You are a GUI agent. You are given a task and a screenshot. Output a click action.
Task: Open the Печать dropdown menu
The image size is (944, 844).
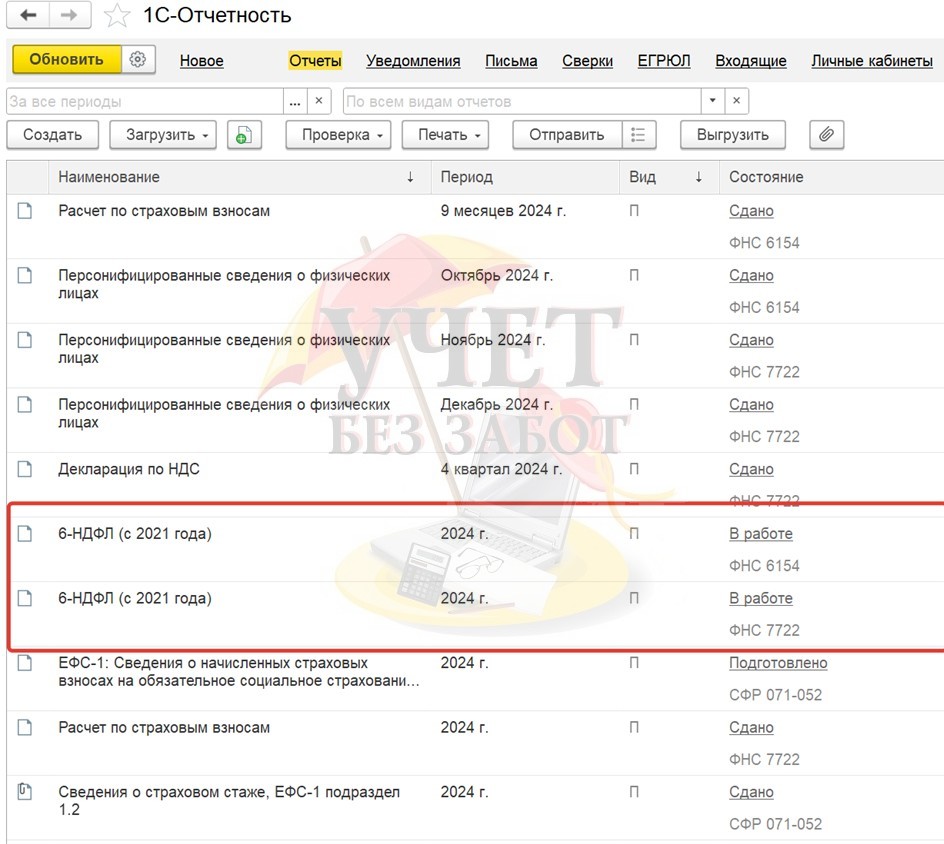pos(446,135)
